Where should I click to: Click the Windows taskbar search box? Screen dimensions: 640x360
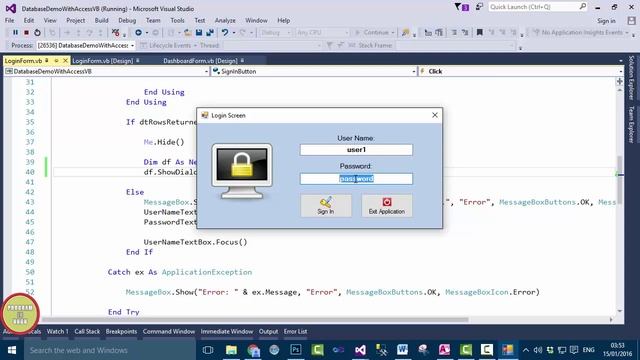(110, 350)
